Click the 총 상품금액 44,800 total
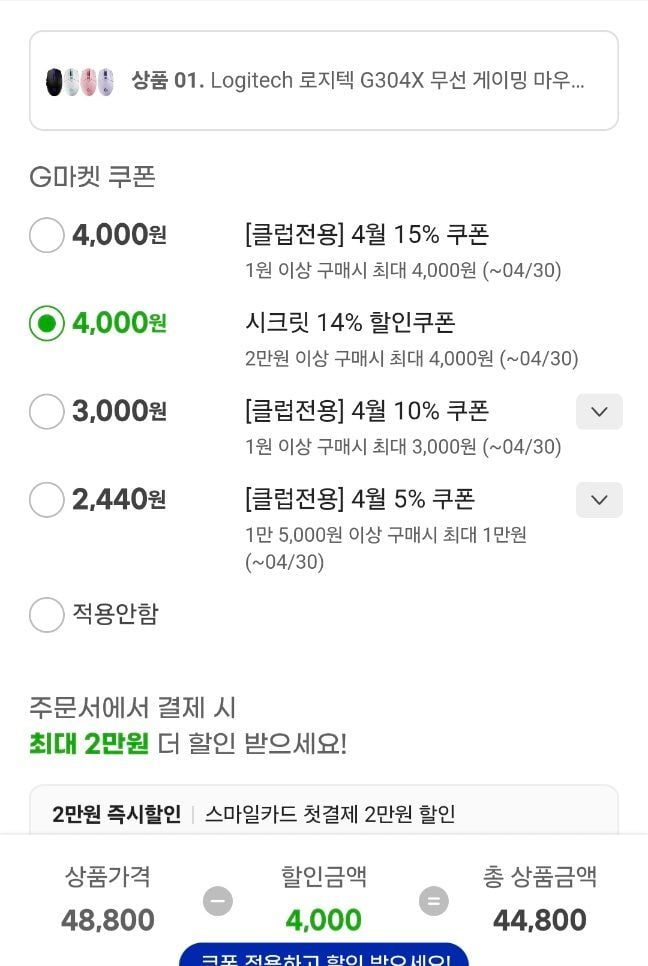 pos(540,920)
